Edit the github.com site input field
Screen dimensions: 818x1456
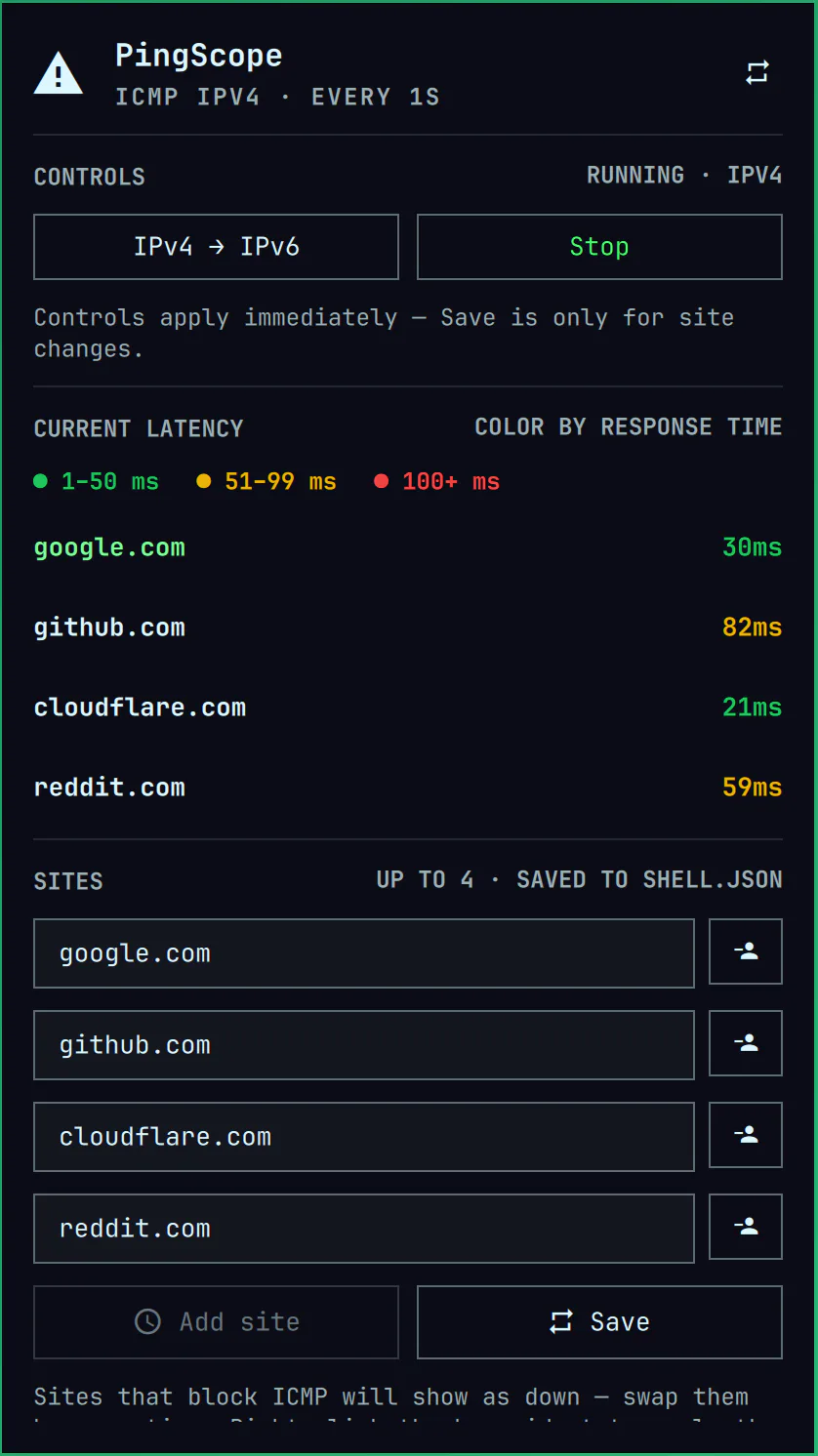[x=364, y=1045]
